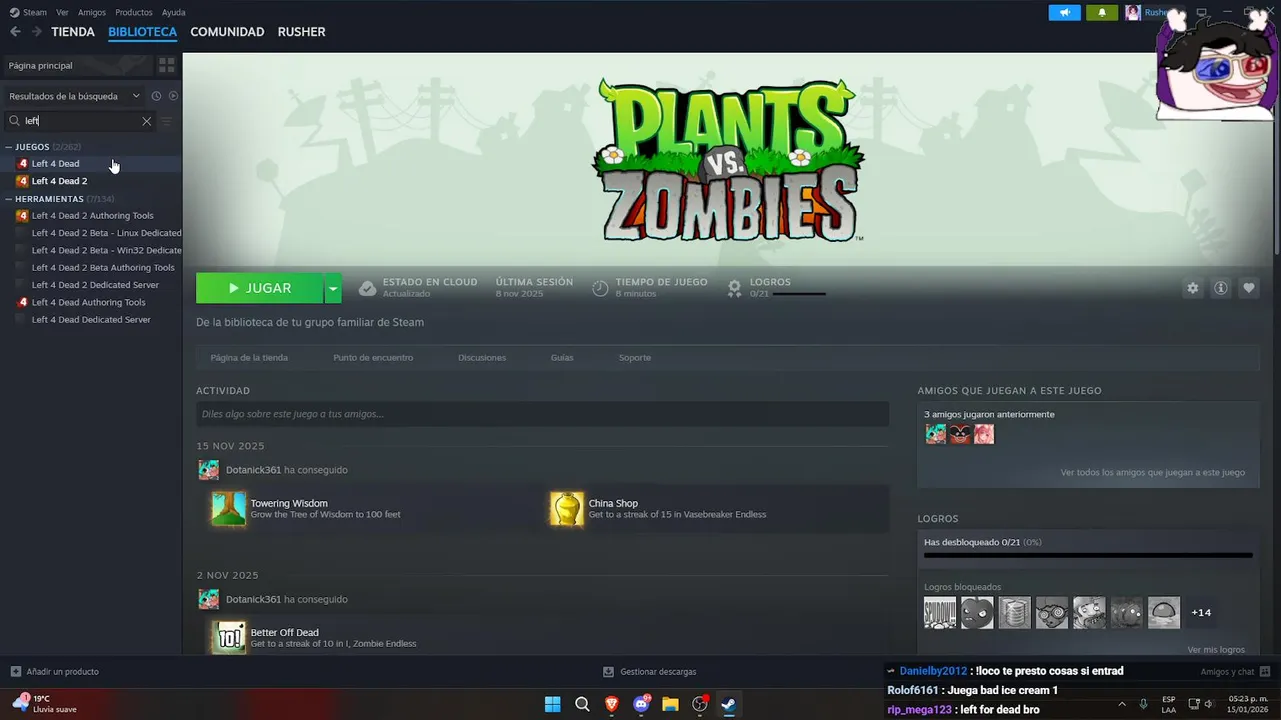1281x720 pixels.
Task: Open the Soporte tab
Action: pos(634,358)
